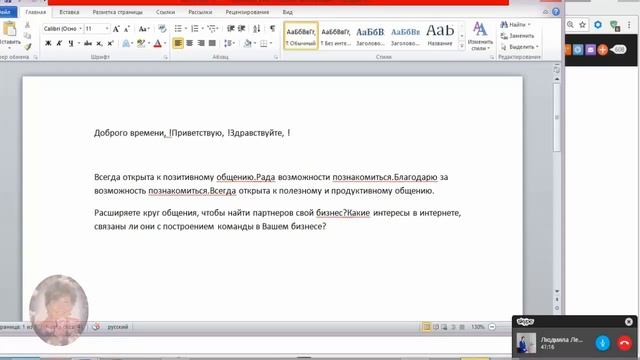Click the русский language indicator in status bar
The image size is (640, 360).
tap(118, 327)
